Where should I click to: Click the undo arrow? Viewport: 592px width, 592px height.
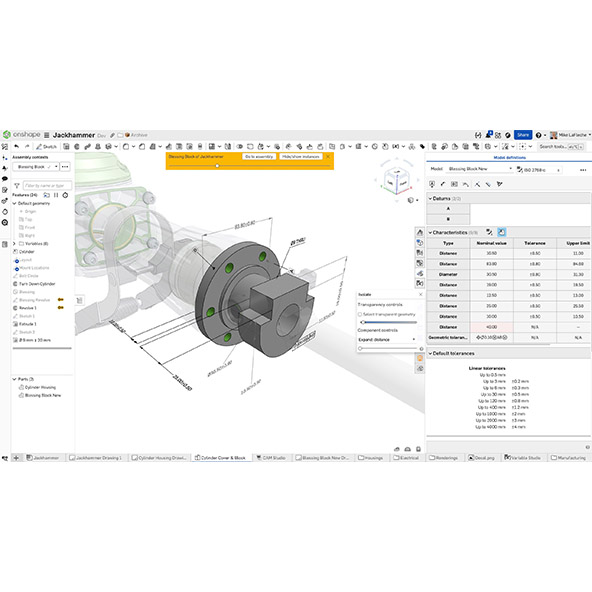coord(17,146)
